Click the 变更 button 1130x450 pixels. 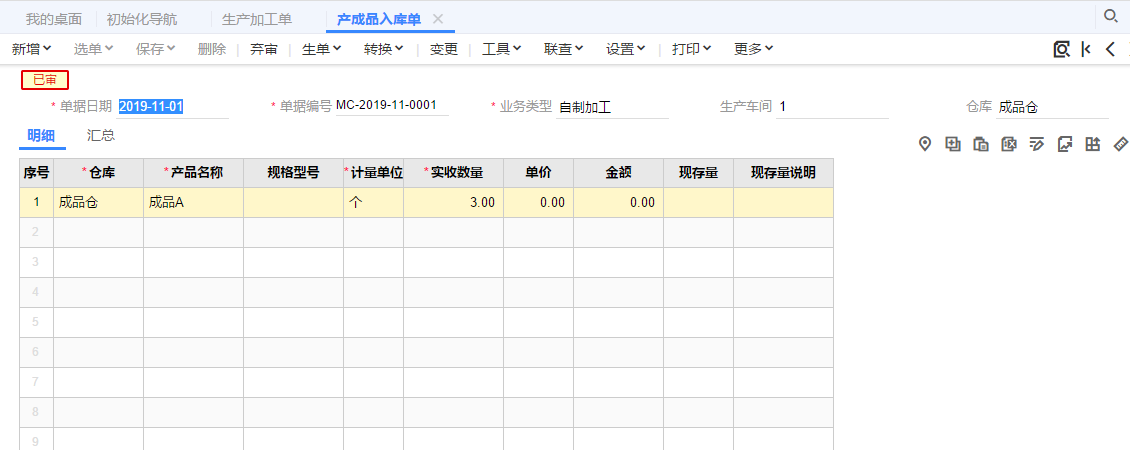[444, 49]
